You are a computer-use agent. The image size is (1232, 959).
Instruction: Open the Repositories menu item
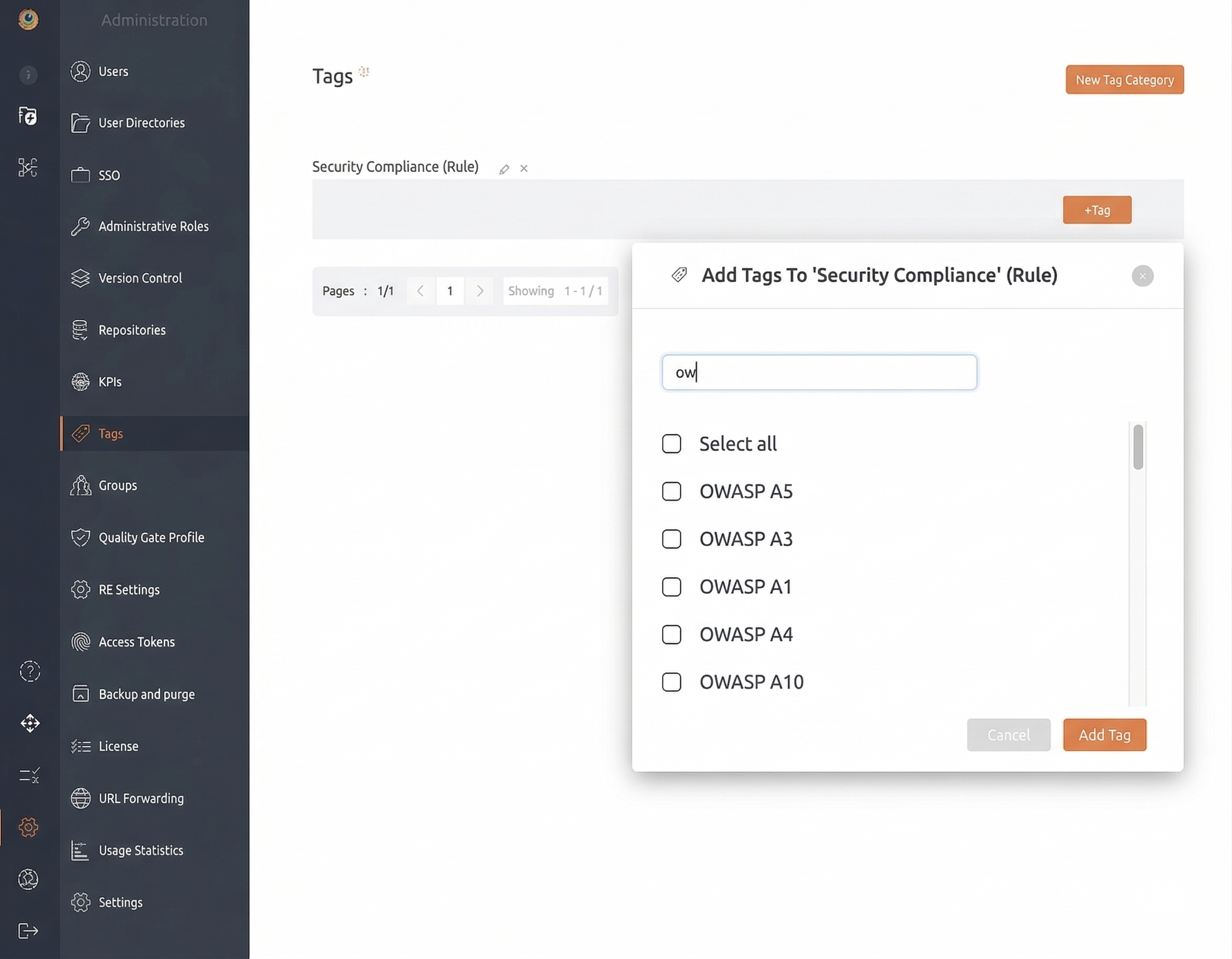coord(132,330)
